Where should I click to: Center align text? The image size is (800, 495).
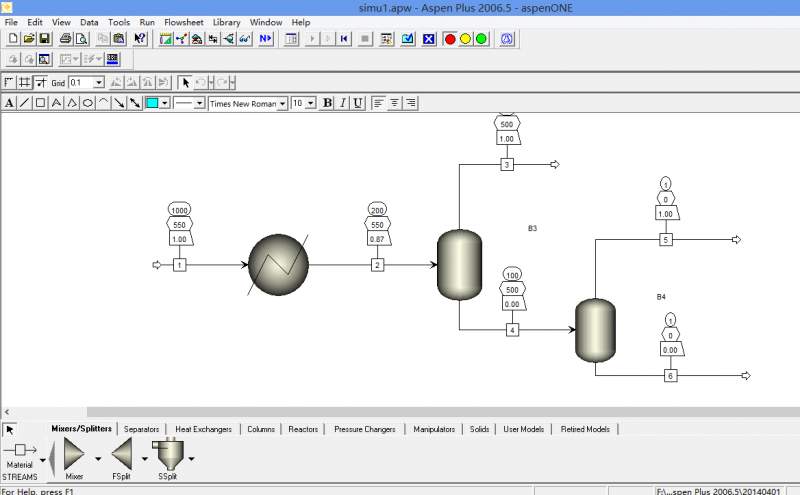pyautogui.click(x=394, y=103)
